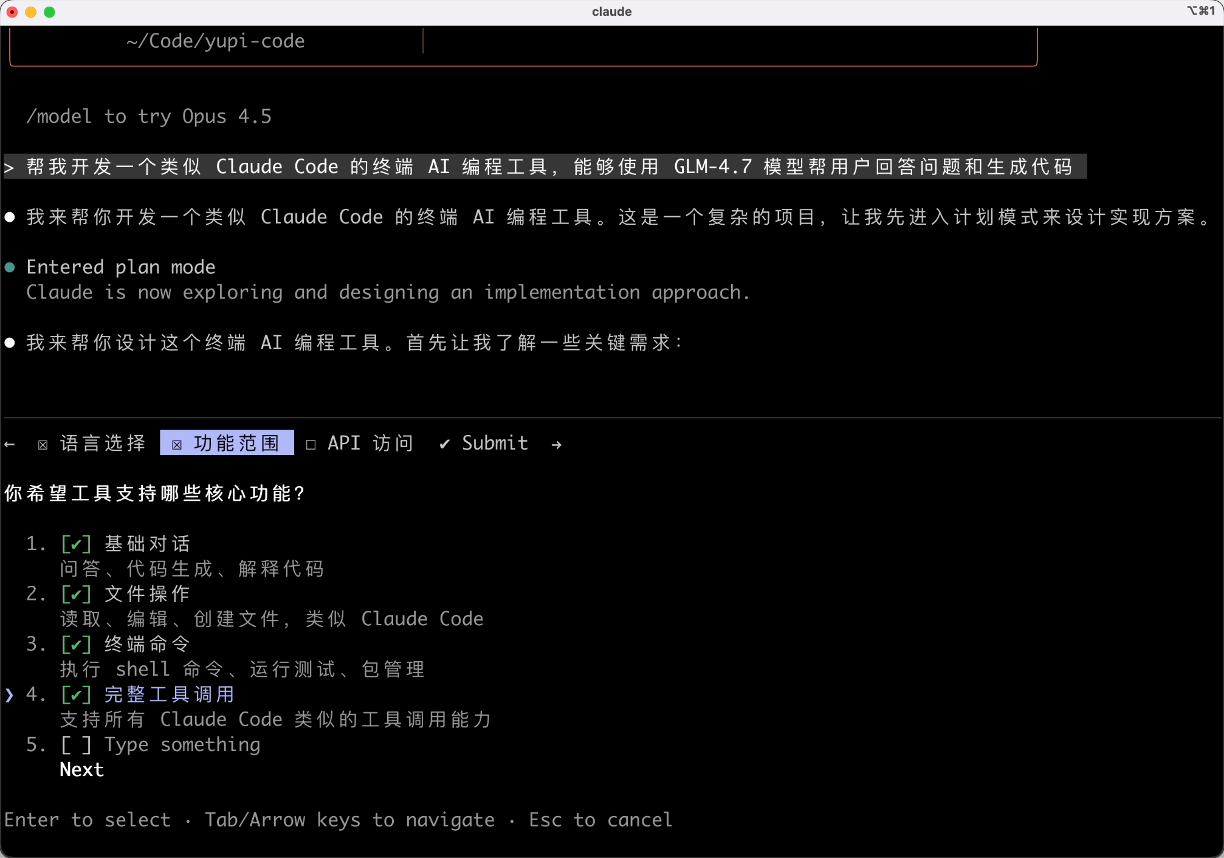This screenshot has width=1224, height=858.
Task: Select the 功能范围 tab
Action: [x=227, y=443]
